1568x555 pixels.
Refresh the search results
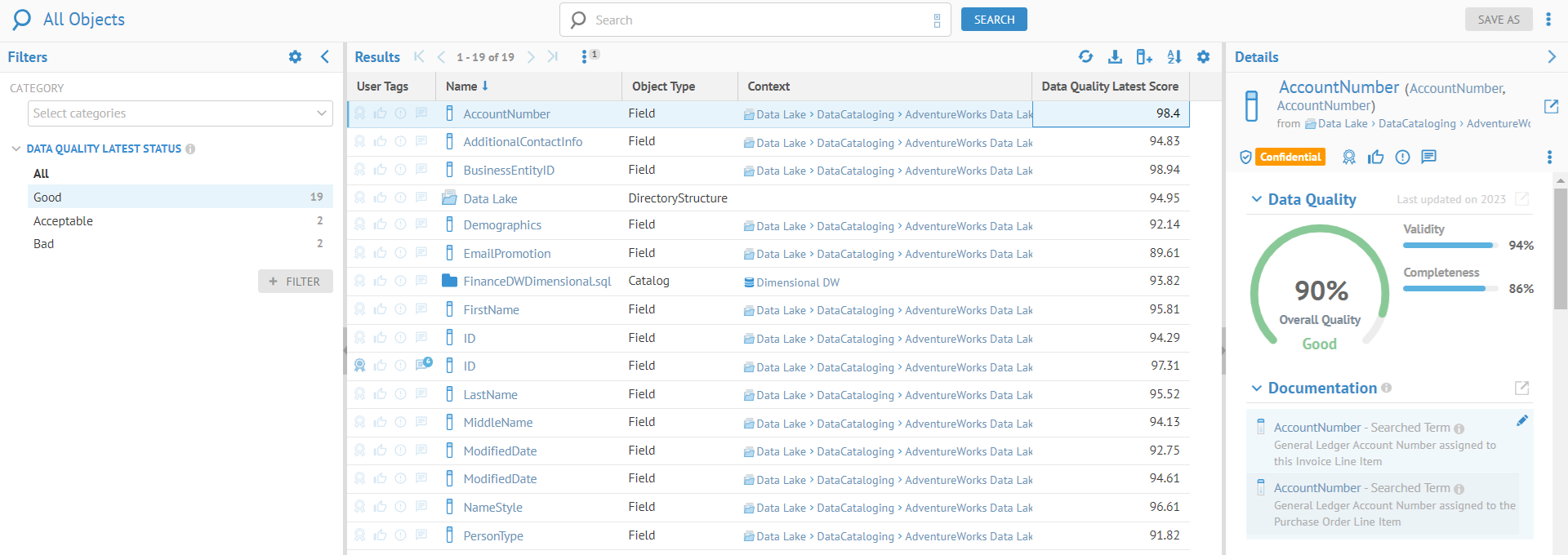click(1085, 56)
